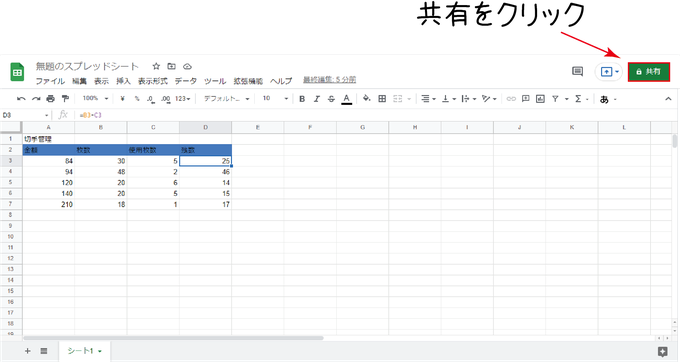Expand the font size 10 dropdown
Screen dimensions: 680x362
(275, 98)
